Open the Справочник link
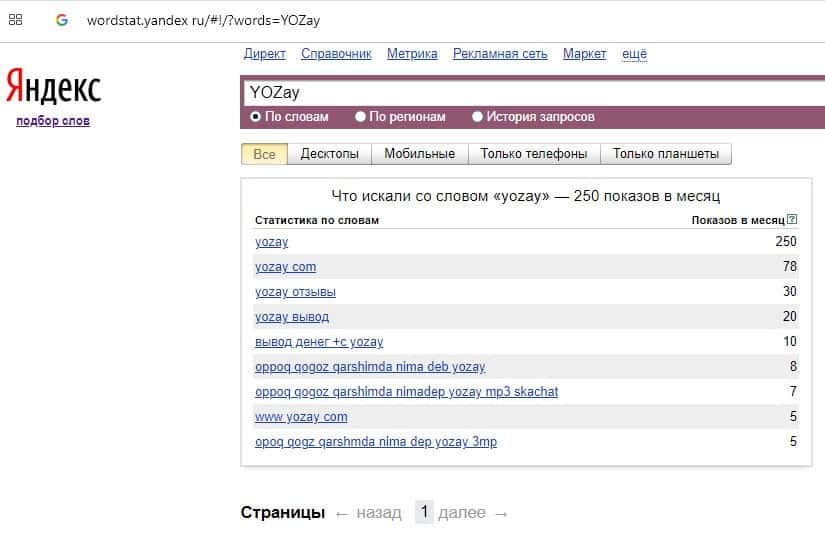 (336, 54)
